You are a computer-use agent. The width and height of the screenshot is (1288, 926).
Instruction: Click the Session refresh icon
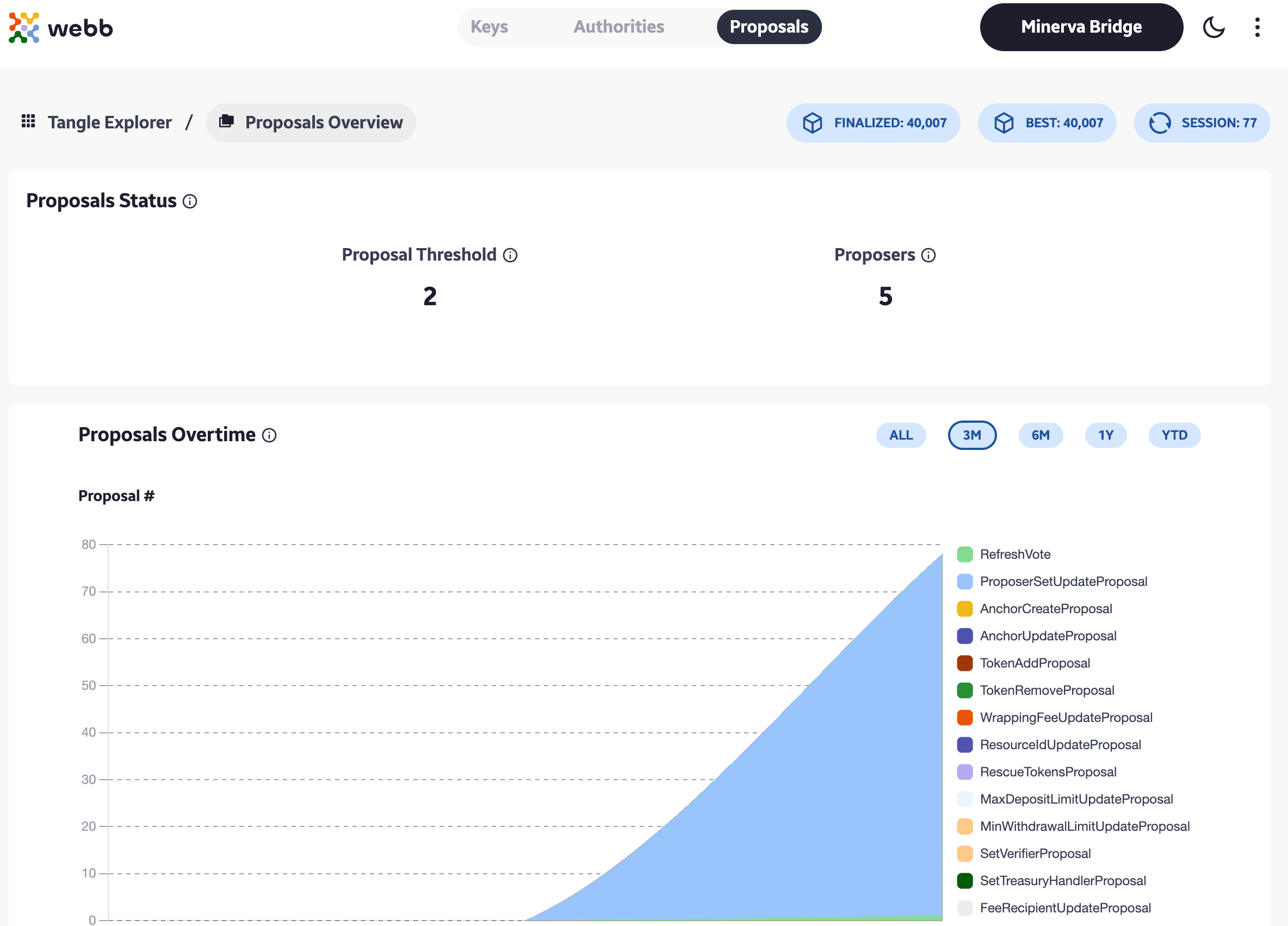1160,123
